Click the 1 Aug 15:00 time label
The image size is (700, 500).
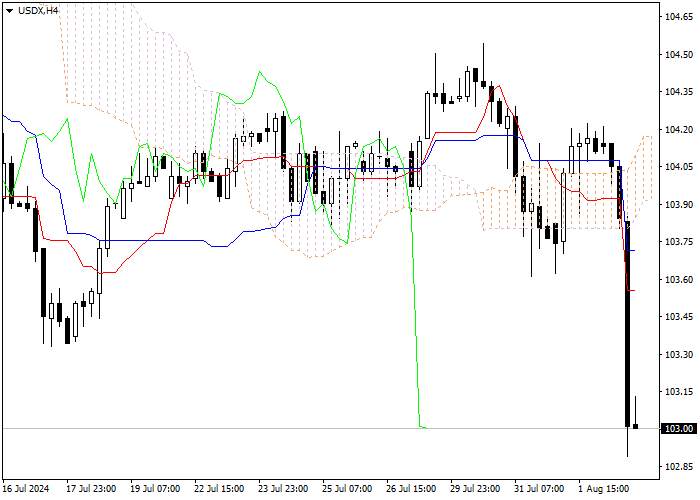[x=604, y=489]
